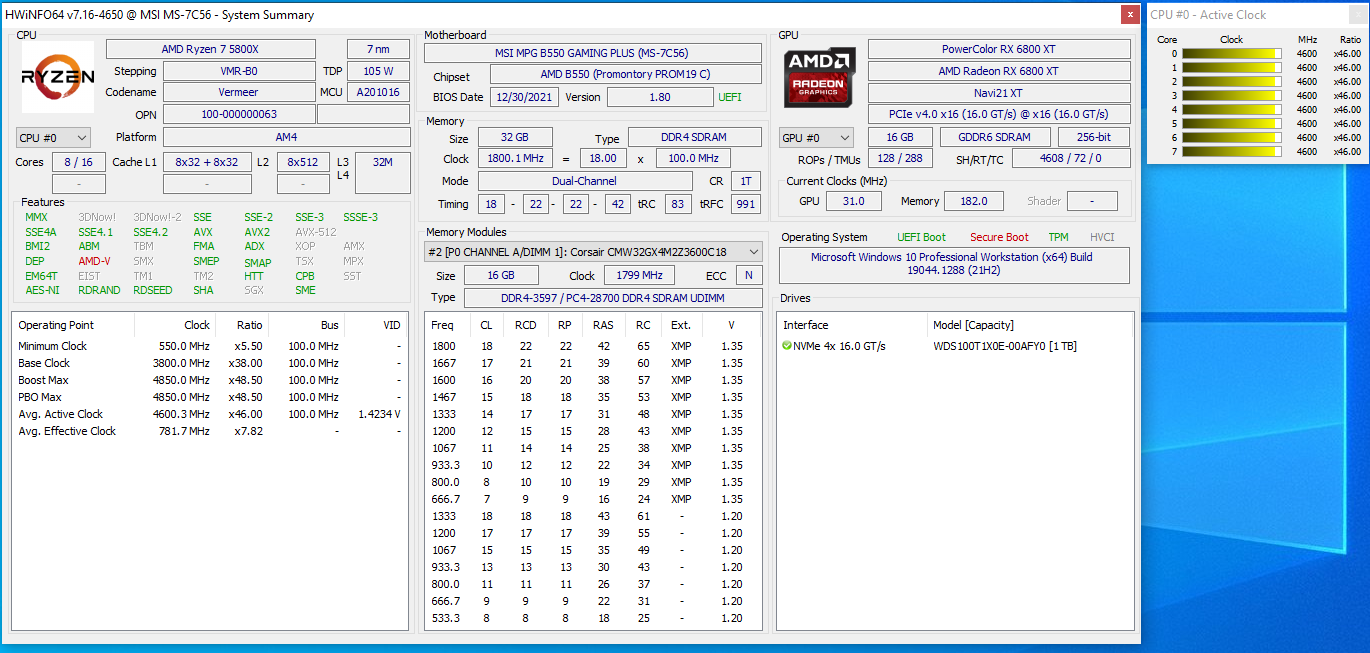
Task: Close the HWiNFO64 System Summary window
Action: coord(1130,15)
